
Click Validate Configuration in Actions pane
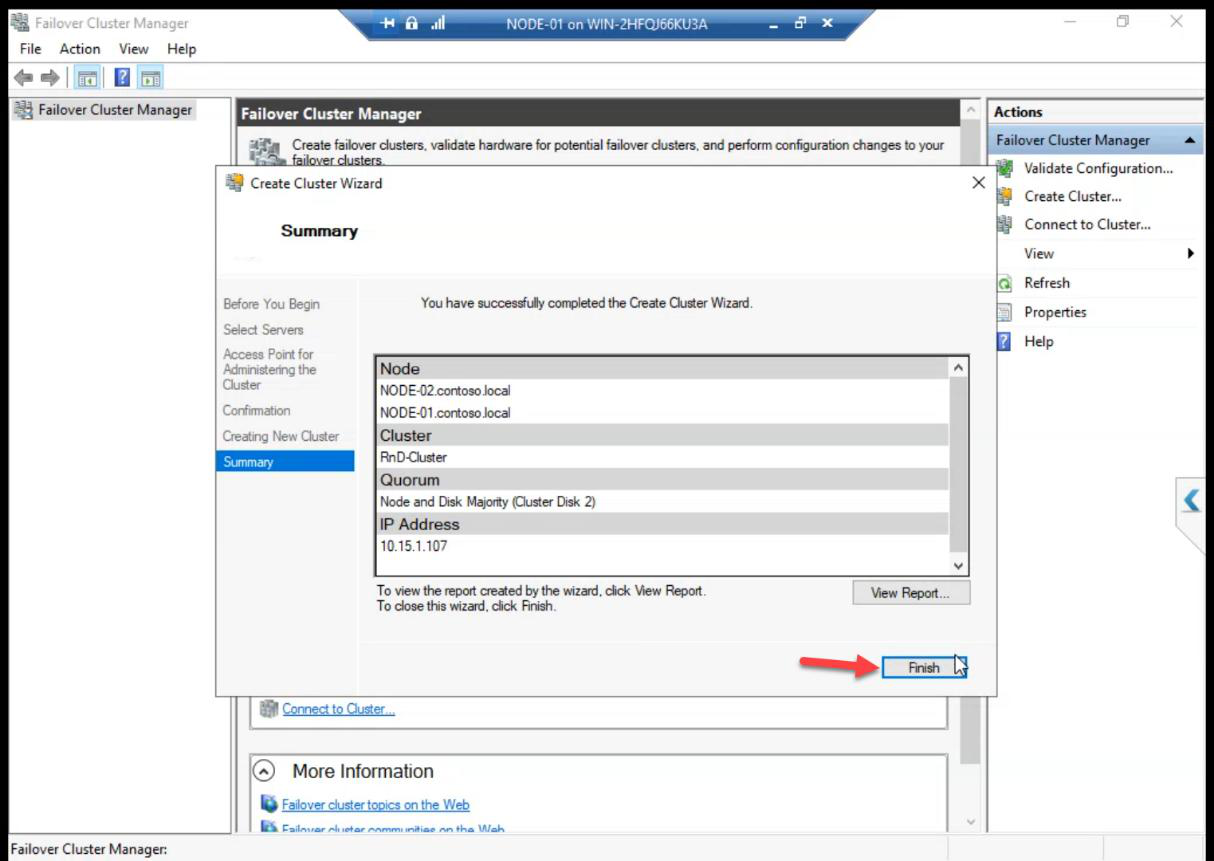pos(1099,169)
